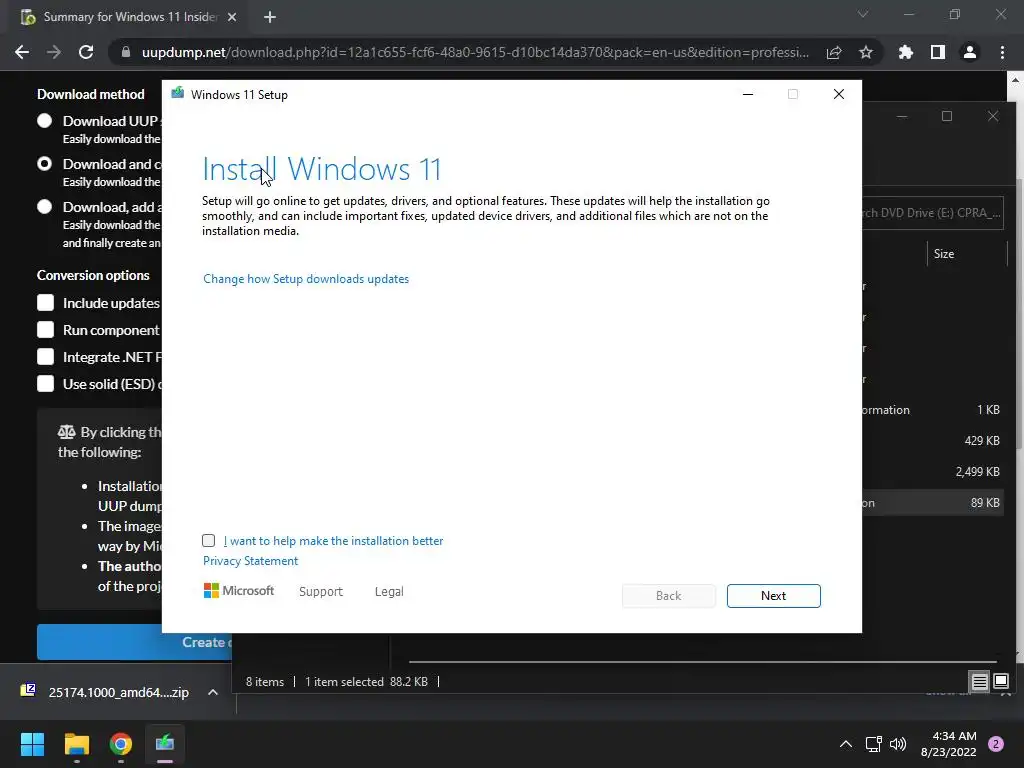Tick the Include updates checkbox
Viewport: 1024px width, 768px height.
[x=45, y=303]
